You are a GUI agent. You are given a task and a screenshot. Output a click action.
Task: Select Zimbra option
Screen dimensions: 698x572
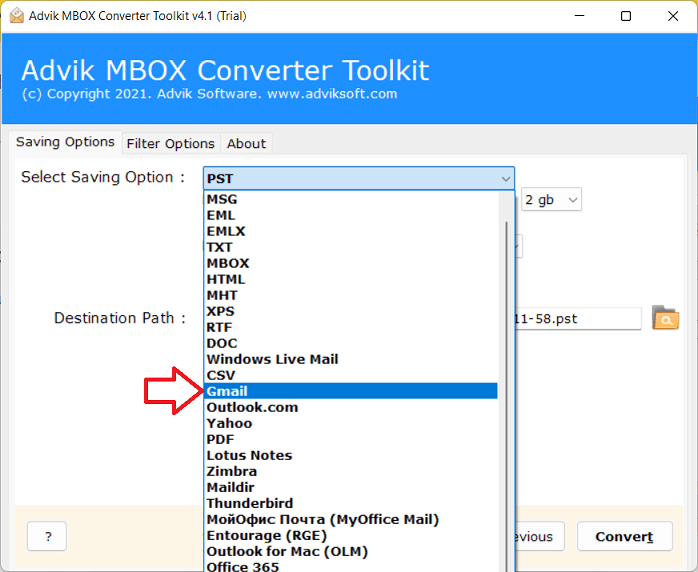(x=351, y=471)
